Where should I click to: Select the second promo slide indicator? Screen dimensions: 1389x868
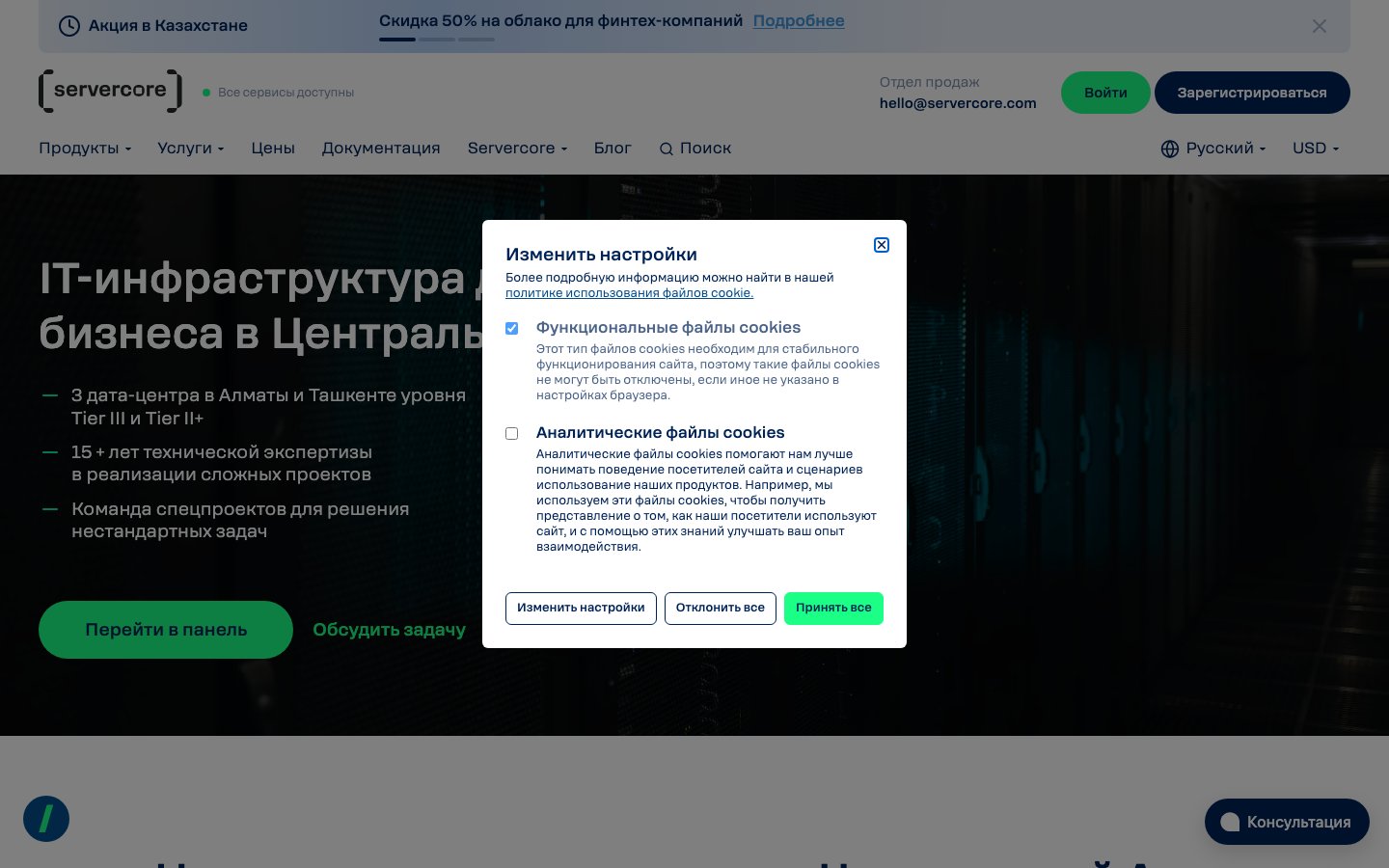tap(437, 40)
